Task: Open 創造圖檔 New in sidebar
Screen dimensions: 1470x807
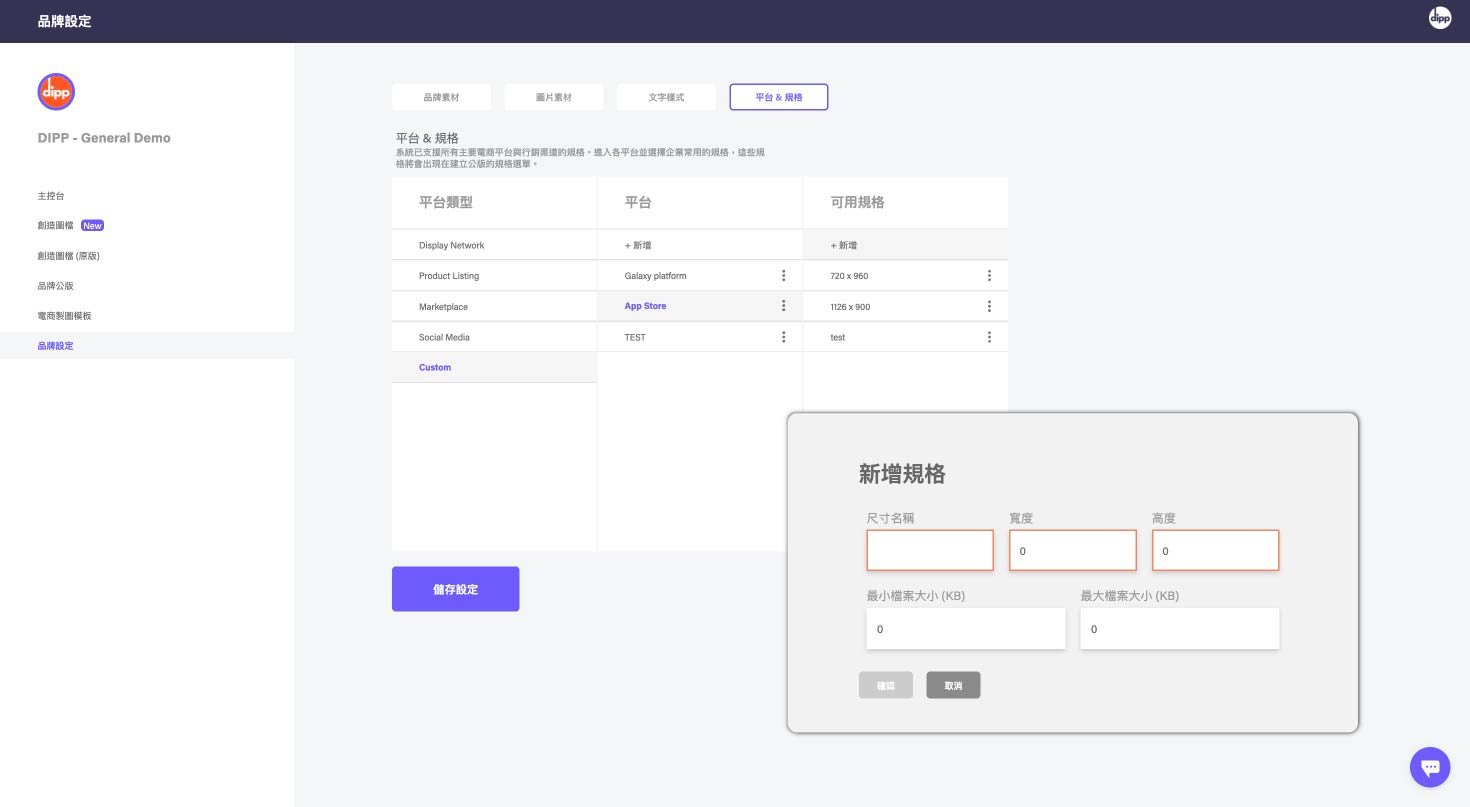Action: pos(71,226)
